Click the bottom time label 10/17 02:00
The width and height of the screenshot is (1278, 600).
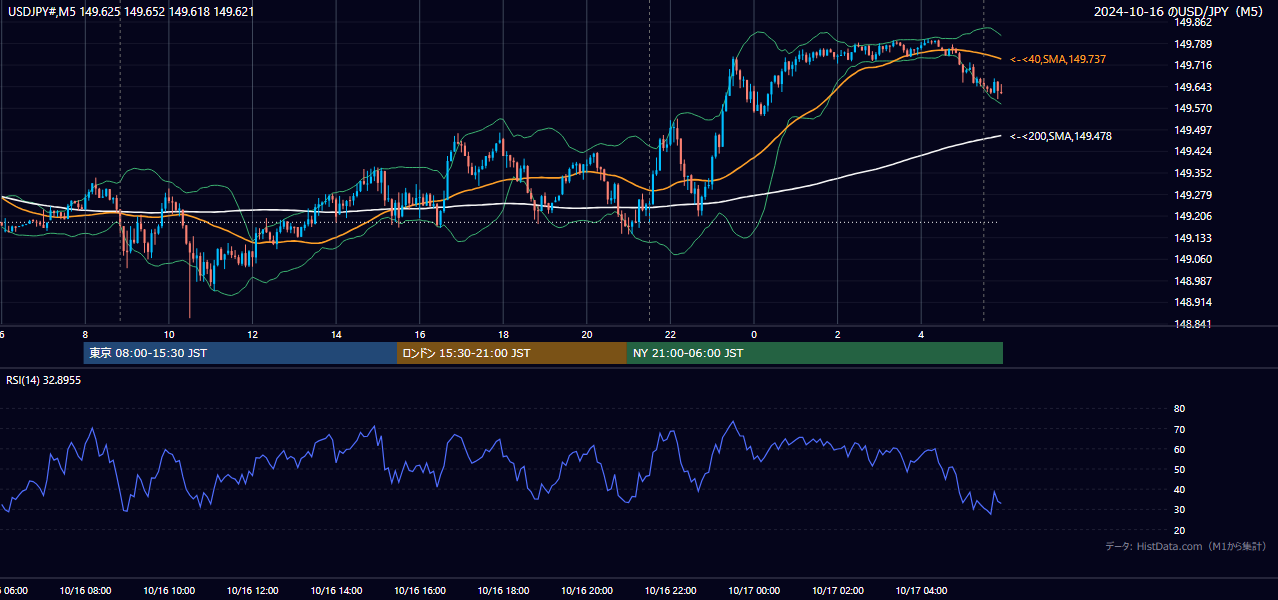click(838, 591)
